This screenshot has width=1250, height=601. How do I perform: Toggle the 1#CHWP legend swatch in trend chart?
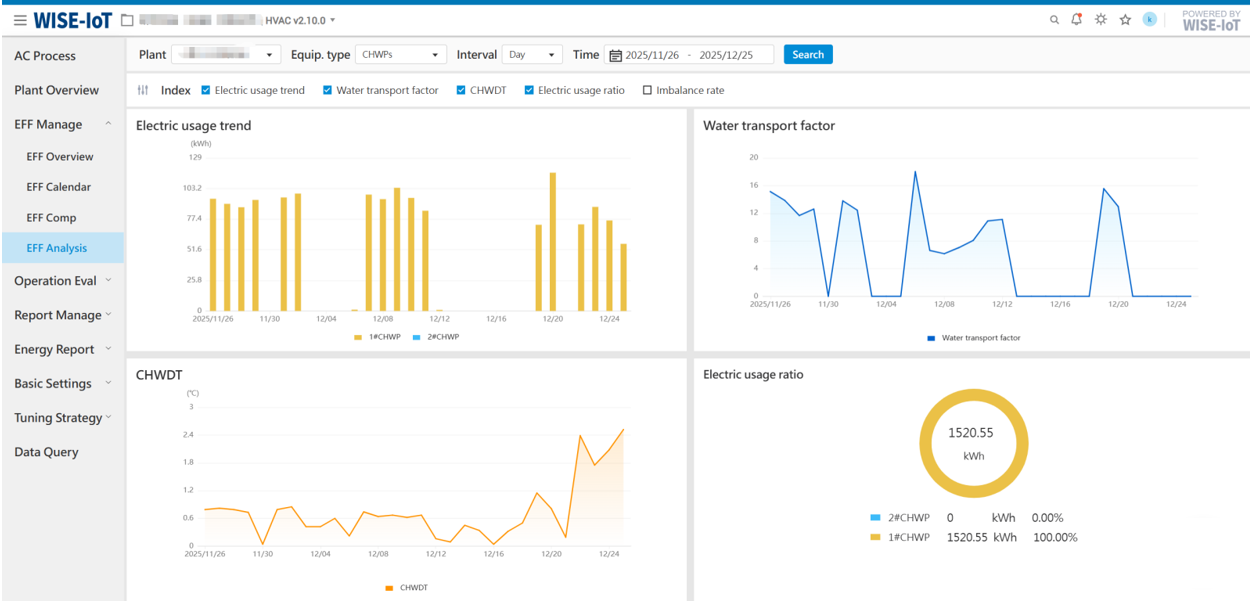[359, 337]
